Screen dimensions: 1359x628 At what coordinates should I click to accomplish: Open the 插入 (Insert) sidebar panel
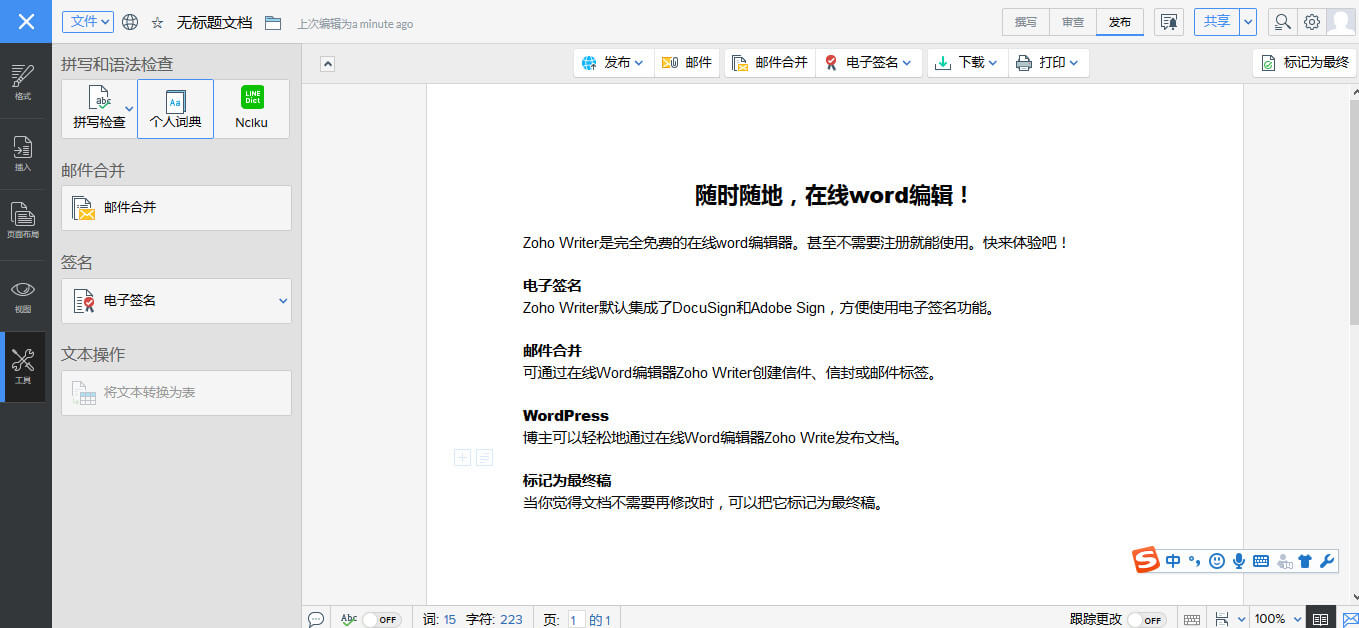point(23,153)
